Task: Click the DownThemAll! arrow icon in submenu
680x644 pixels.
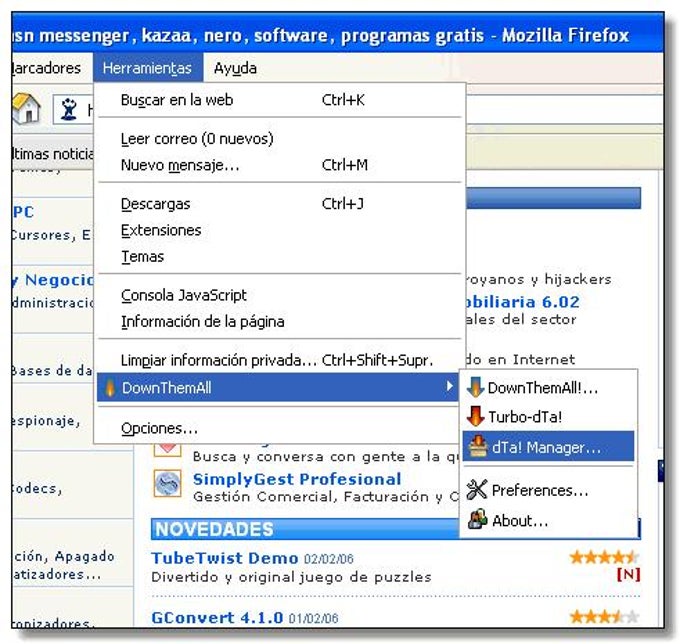Action: click(x=475, y=387)
